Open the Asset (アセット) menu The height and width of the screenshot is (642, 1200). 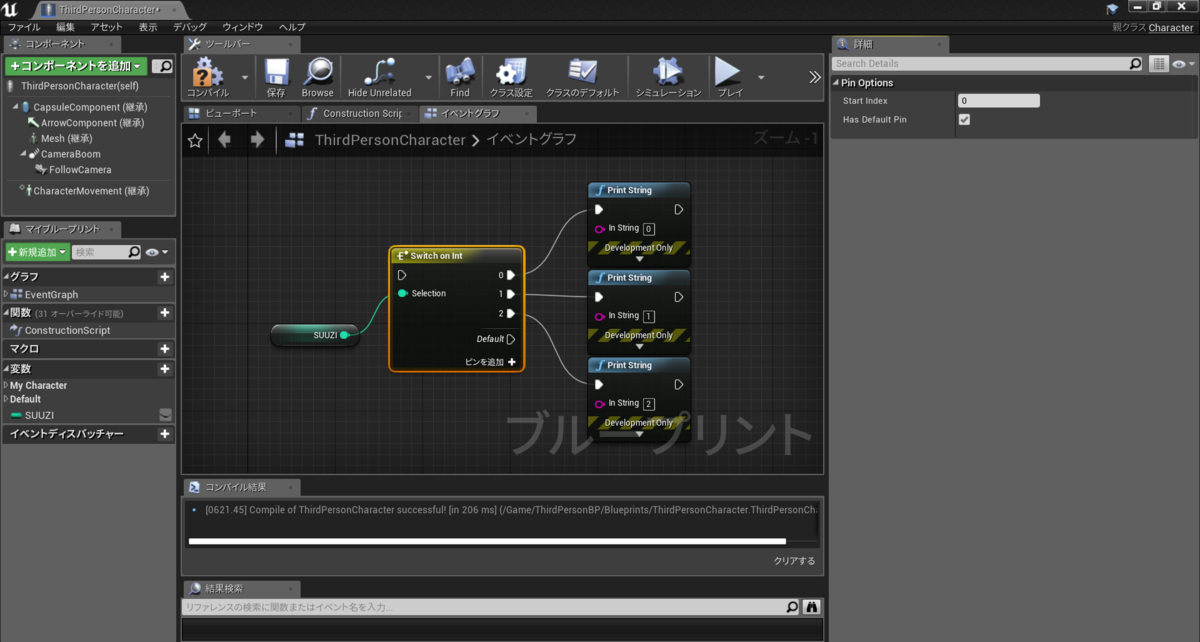click(x=107, y=27)
